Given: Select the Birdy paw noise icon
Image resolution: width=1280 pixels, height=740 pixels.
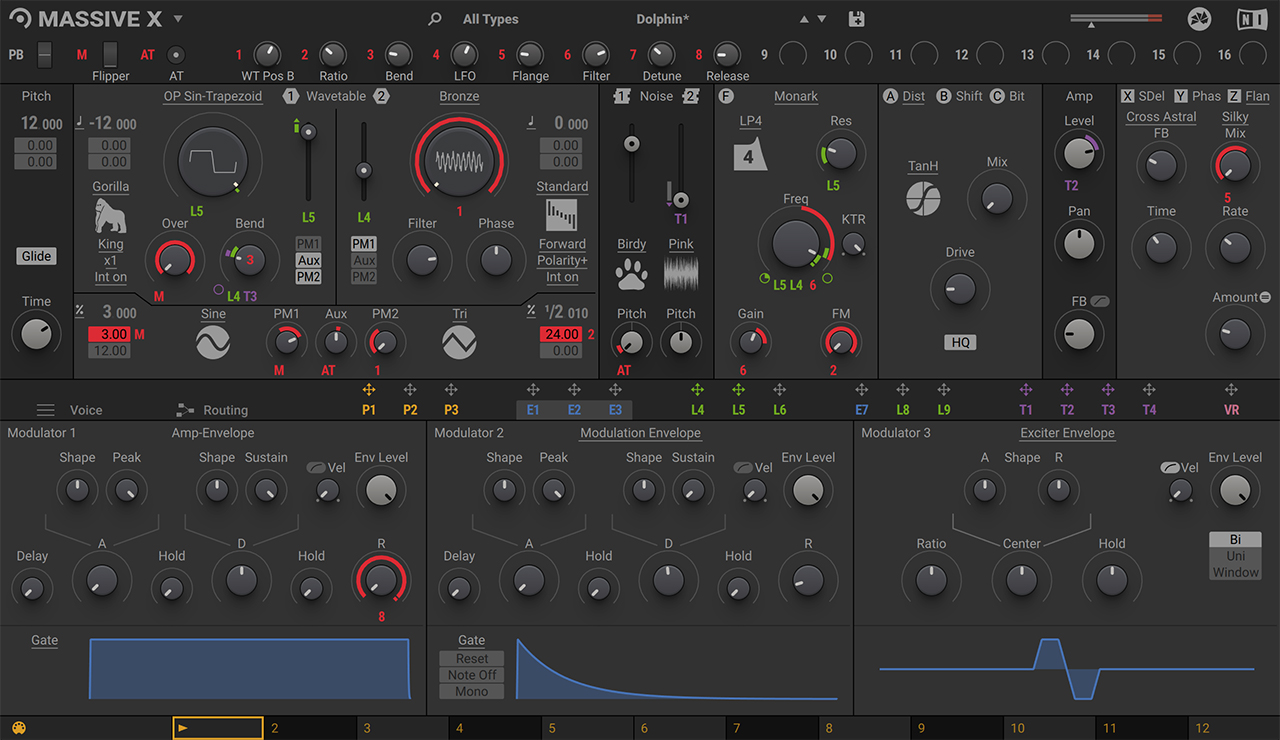Looking at the screenshot, I should point(631,274).
